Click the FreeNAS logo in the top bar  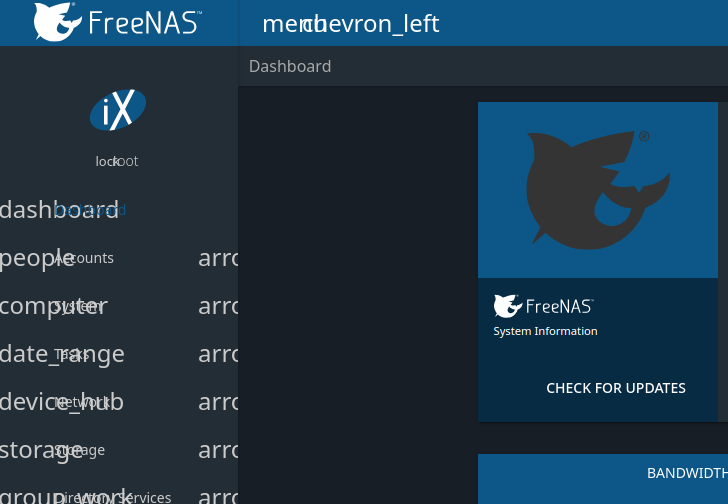(x=117, y=22)
